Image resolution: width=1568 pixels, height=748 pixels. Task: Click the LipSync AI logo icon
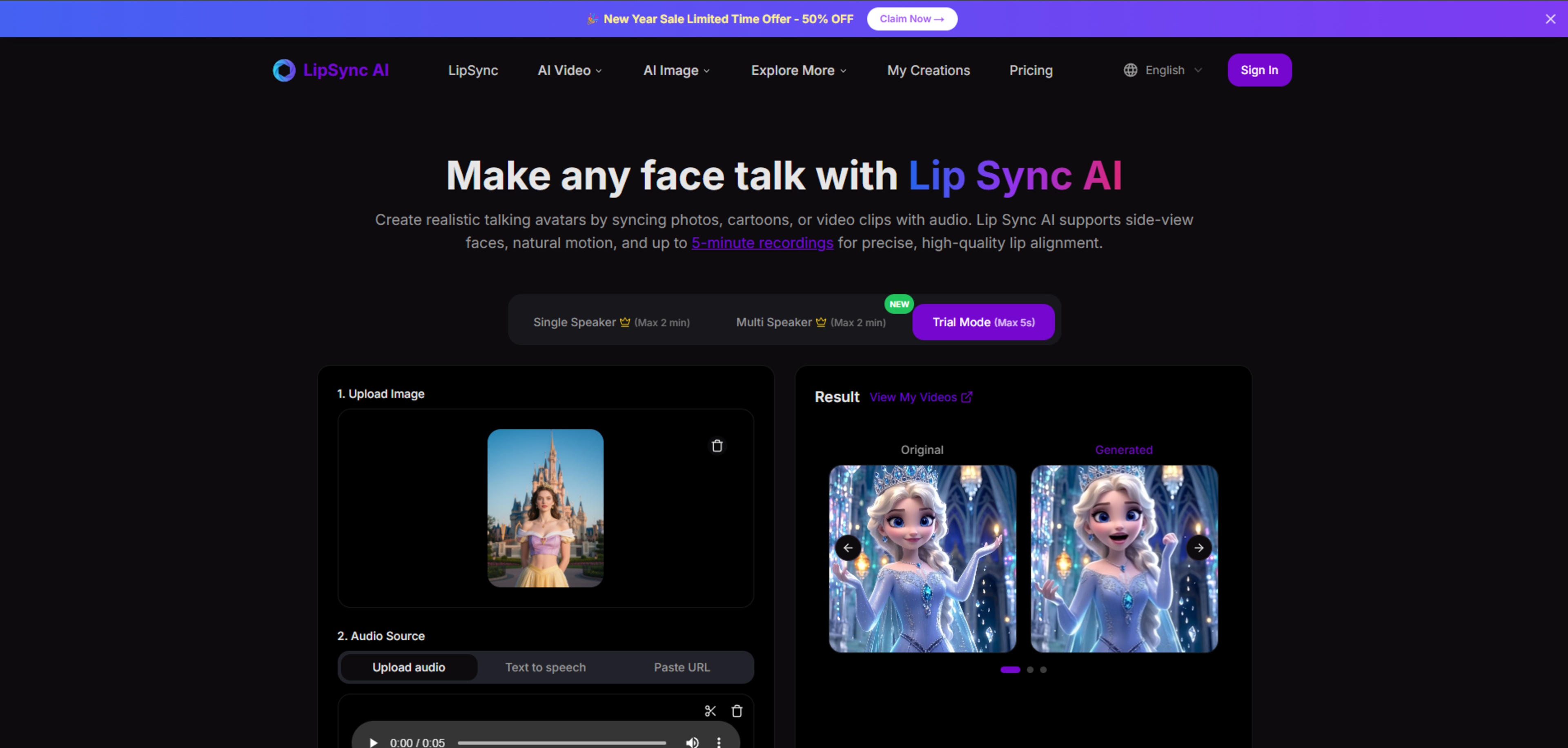[284, 70]
